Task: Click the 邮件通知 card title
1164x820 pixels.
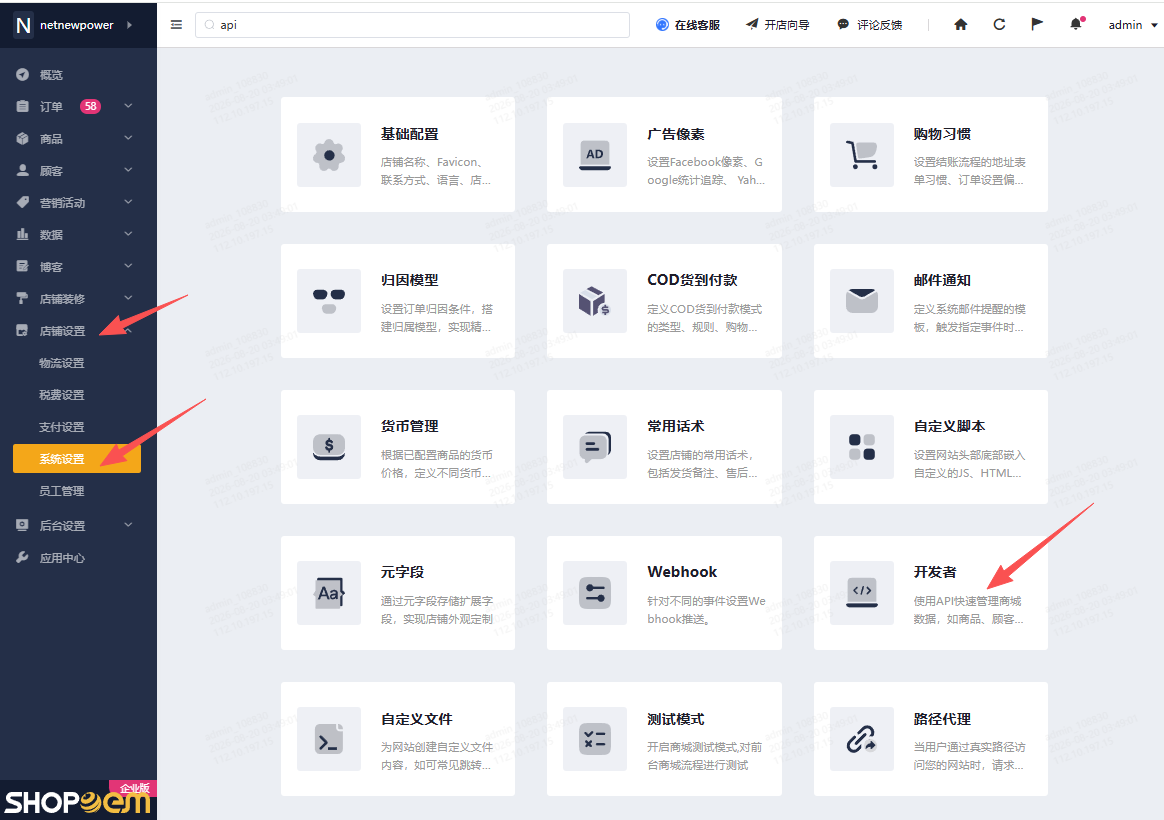Action: coord(942,281)
